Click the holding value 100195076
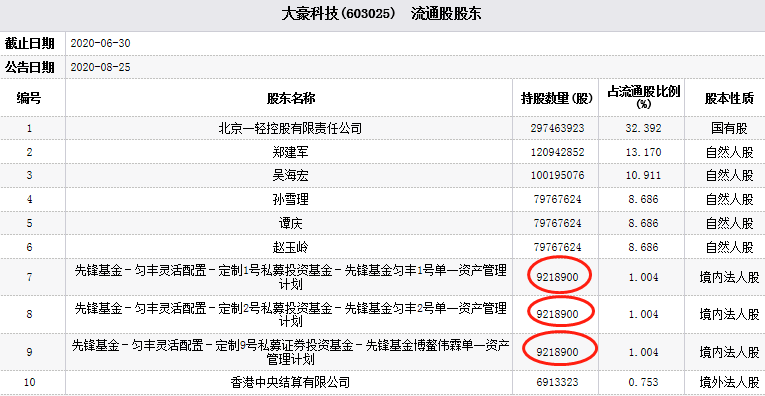The height and width of the screenshot is (396, 765). (x=557, y=176)
